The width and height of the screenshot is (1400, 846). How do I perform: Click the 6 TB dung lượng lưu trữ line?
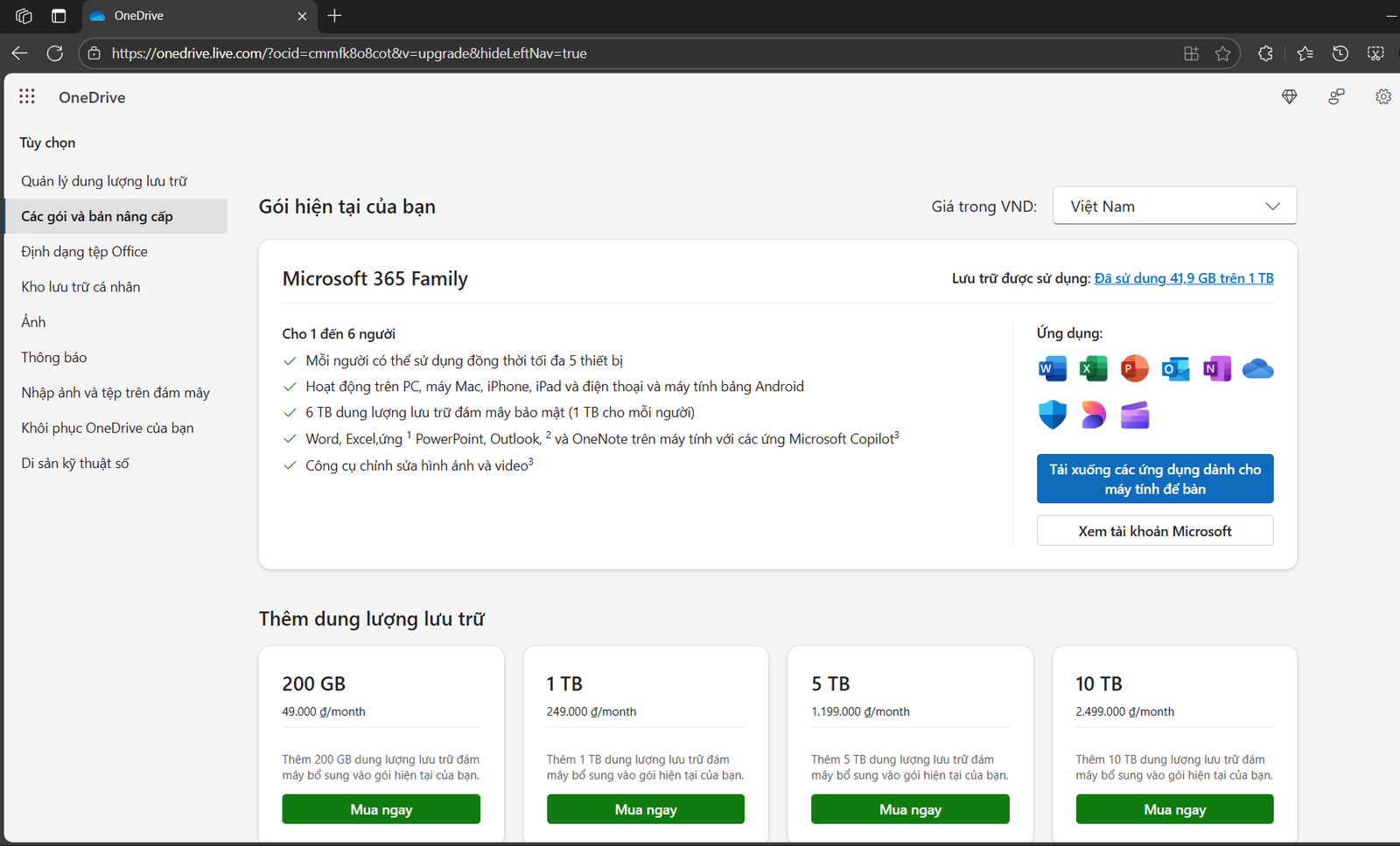click(500, 412)
